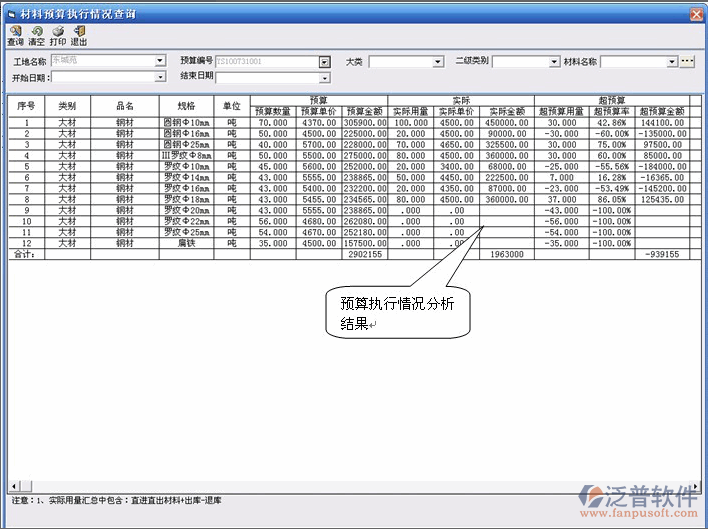
Task: Open the 预算编号 dropdown list
Action: tap(324, 62)
